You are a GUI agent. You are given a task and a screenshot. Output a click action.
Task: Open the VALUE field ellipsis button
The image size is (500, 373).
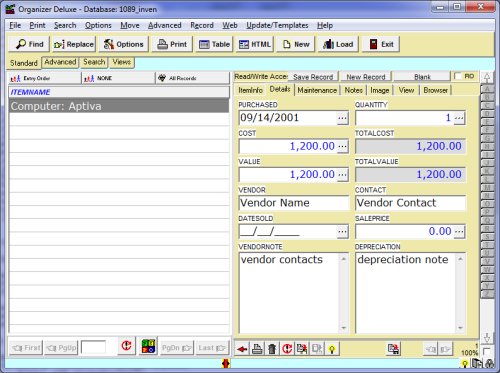[342, 175]
